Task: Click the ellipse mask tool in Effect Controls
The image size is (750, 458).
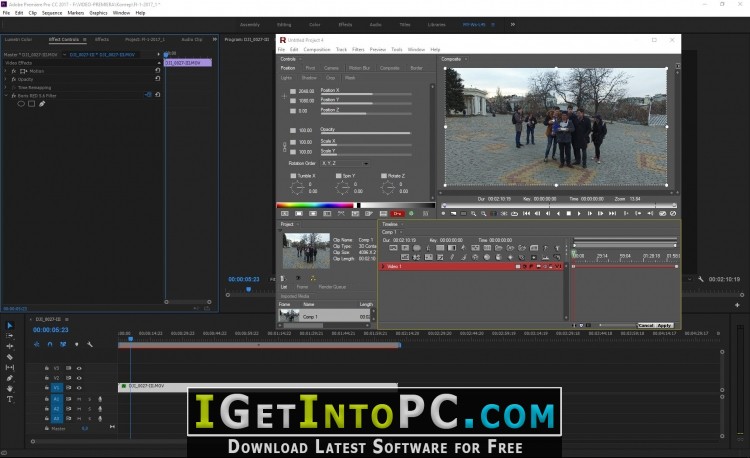Action: [21, 104]
